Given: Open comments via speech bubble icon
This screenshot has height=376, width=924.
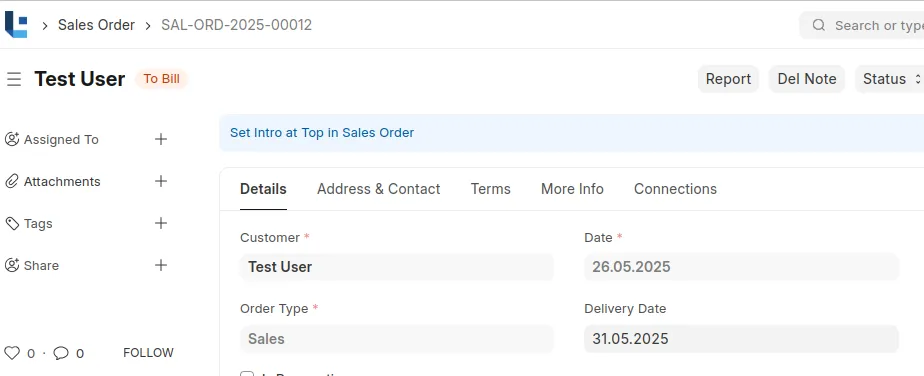Looking at the screenshot, I should click(61, 353).
